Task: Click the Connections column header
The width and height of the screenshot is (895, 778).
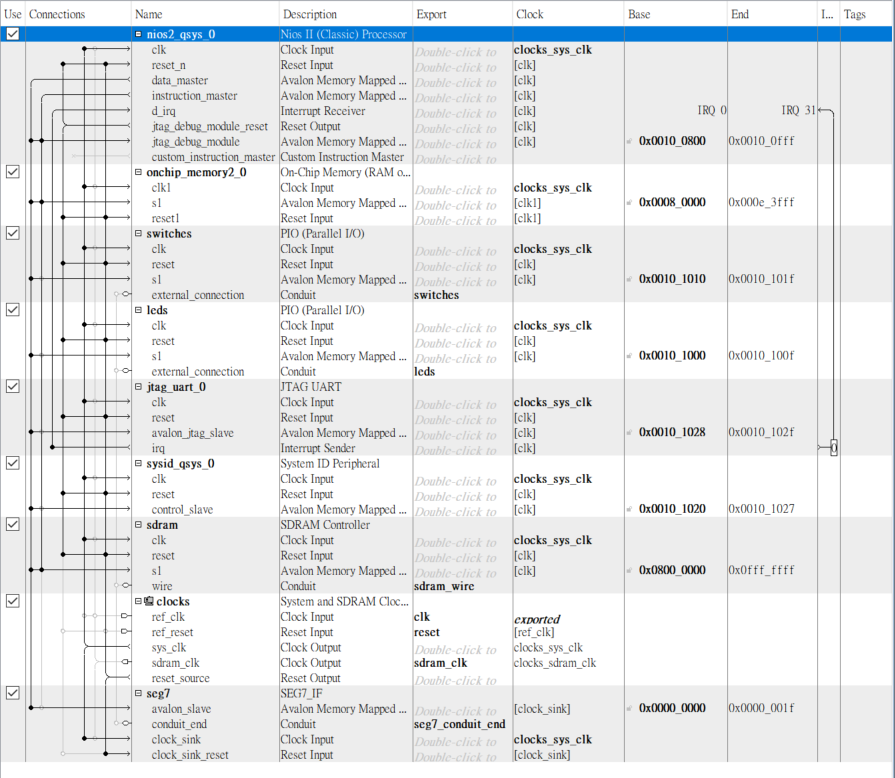Action: point(57,14)
